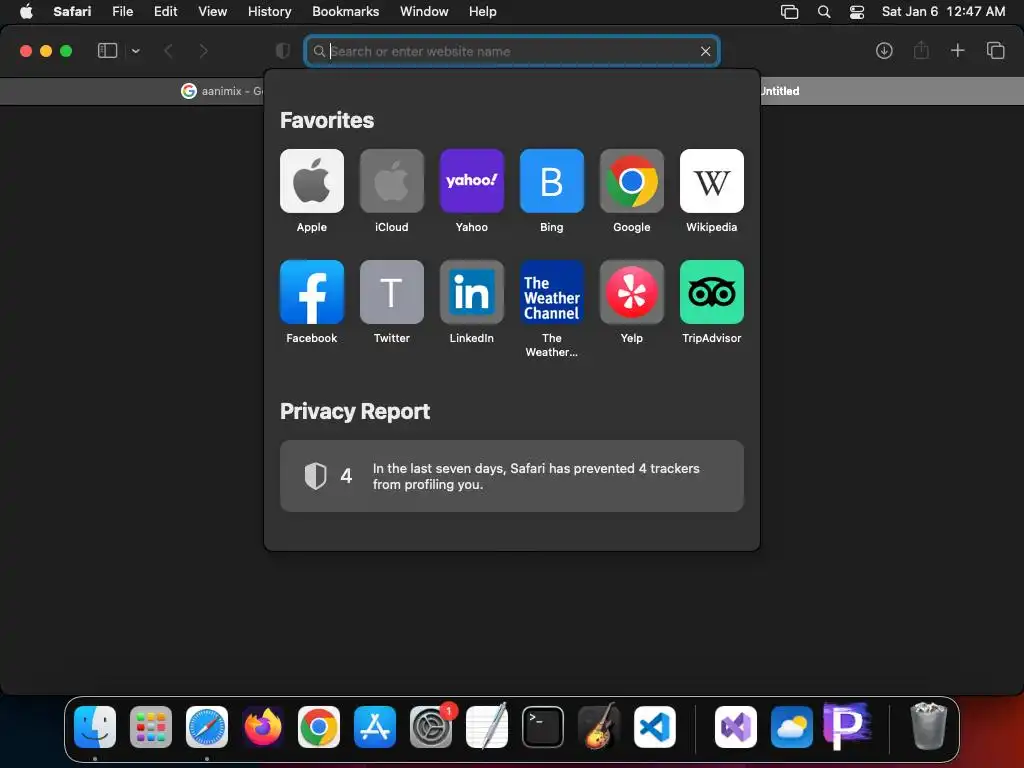Open a new tab with plus button

pyautogui.click(x=957, y=50)
